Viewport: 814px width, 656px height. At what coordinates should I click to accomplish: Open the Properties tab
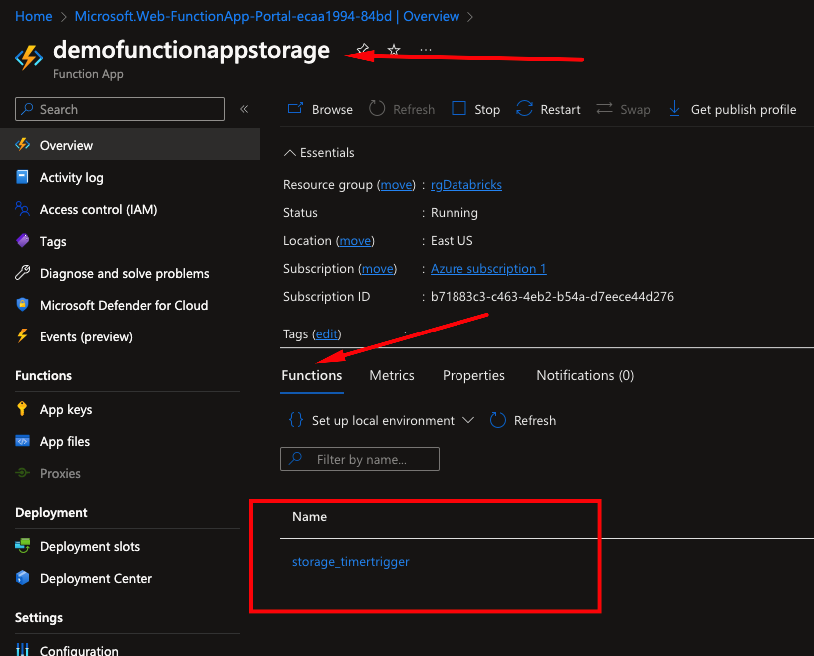(x=473, y=375)
